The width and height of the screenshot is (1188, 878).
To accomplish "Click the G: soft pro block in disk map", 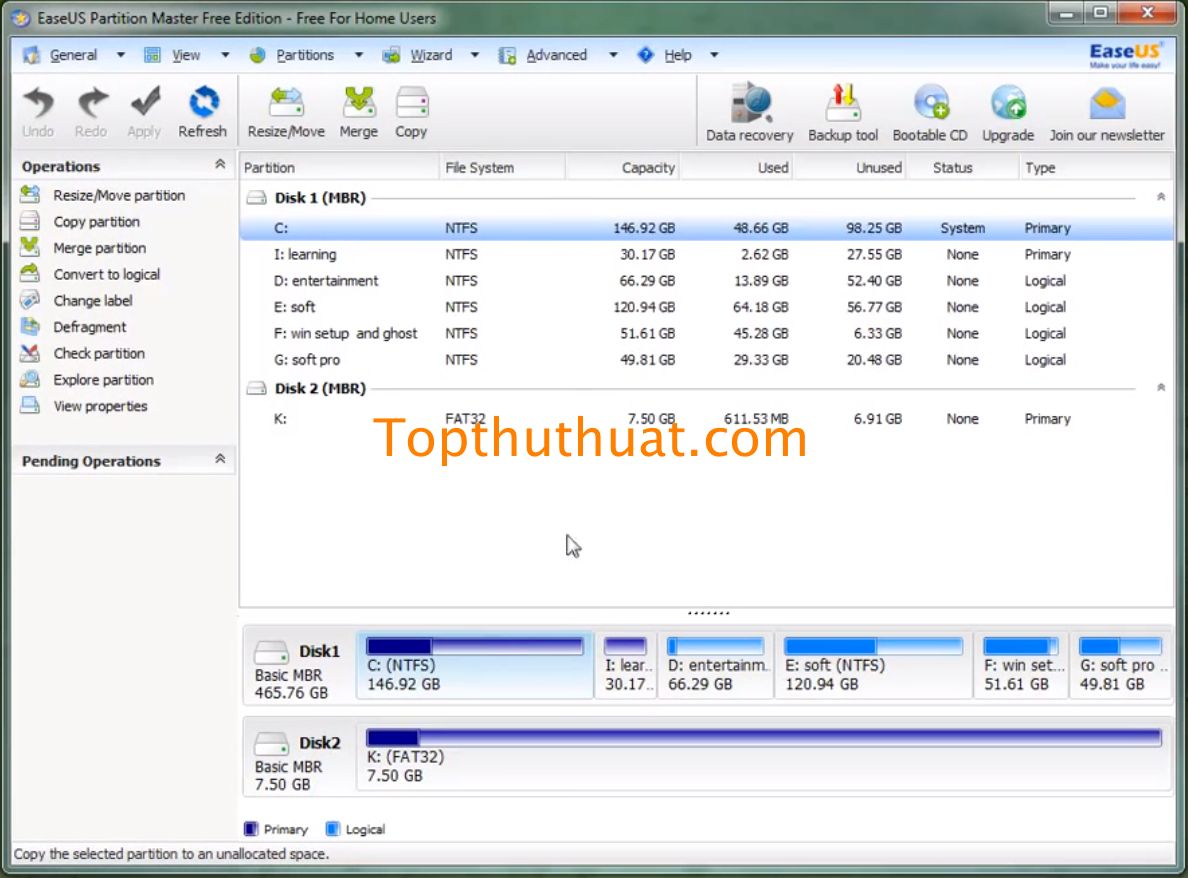I will coord(1121,665).
